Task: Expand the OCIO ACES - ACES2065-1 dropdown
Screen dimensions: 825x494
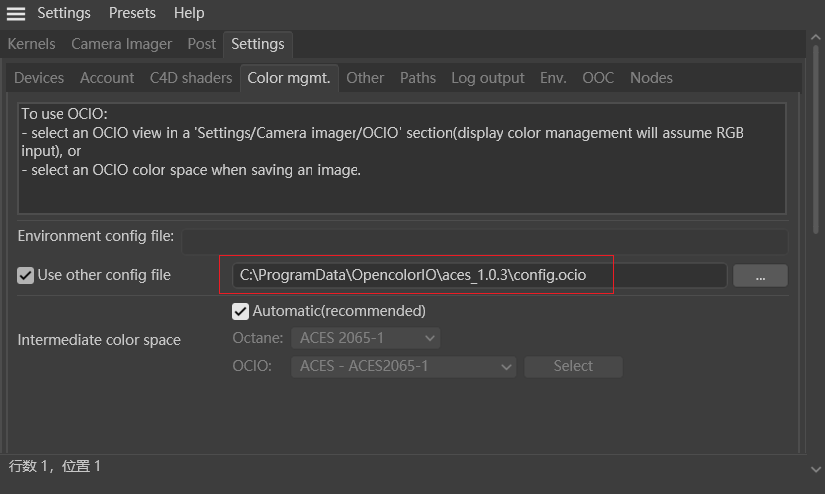Action: coord(403,366)
